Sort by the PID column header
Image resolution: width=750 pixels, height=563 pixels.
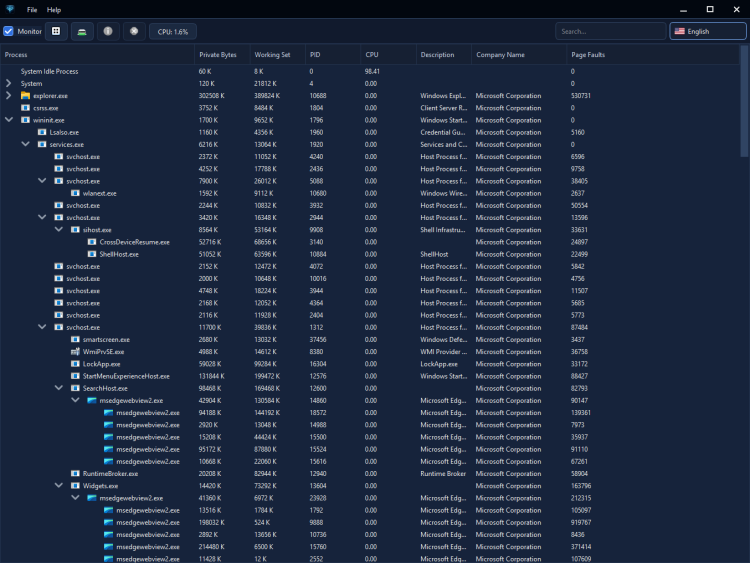(x=333, y=55)
